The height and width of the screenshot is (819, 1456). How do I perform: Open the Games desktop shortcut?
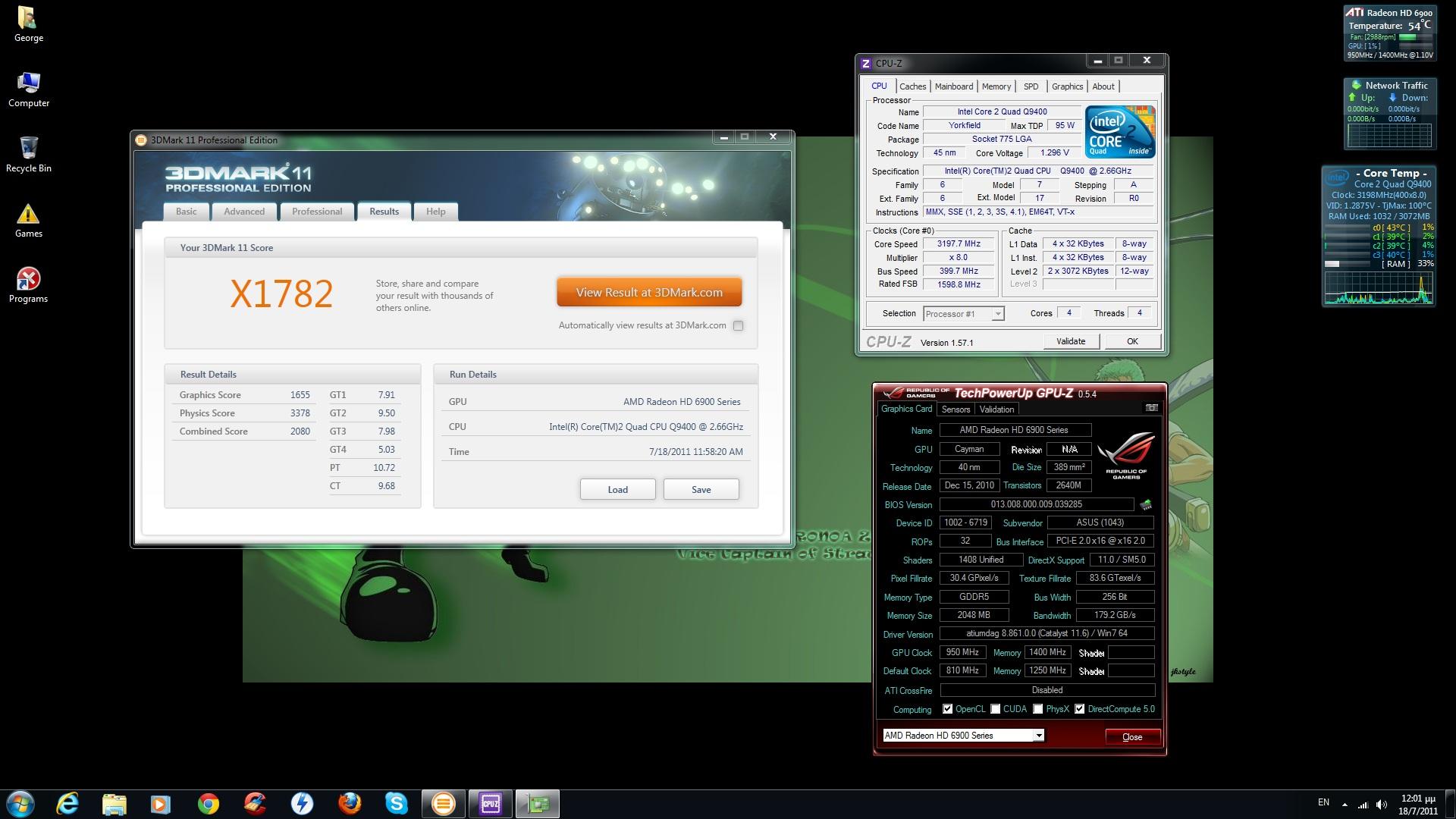click(29, 221)
